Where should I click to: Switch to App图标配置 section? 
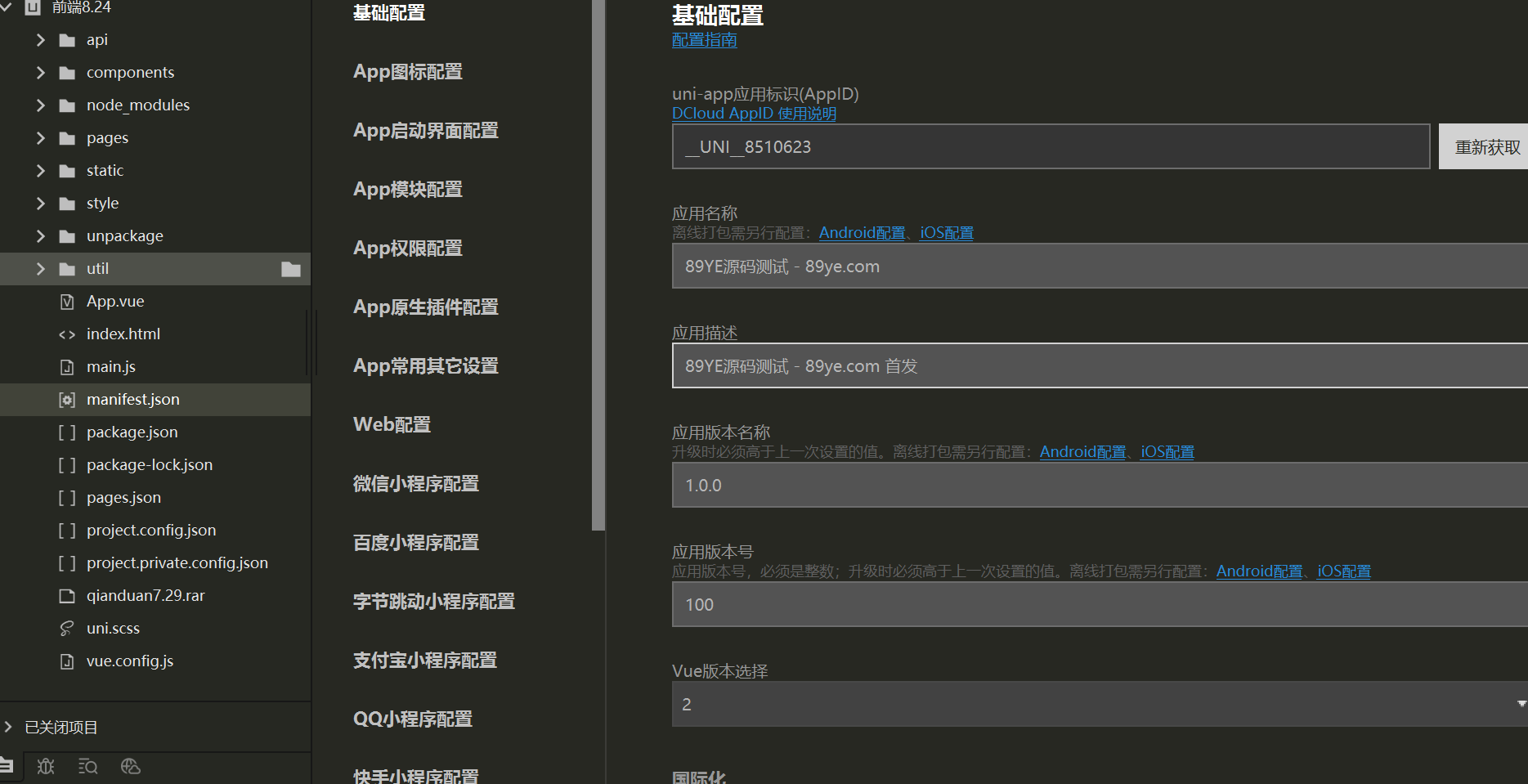click(407, 72)
